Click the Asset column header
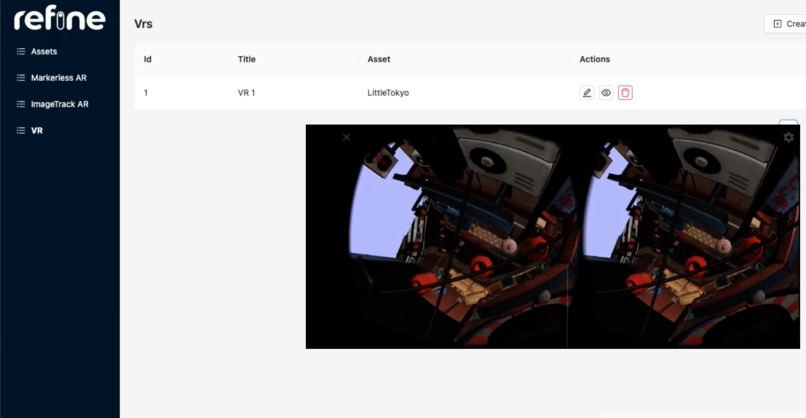Viewport: 806px width, 418px height. point(379,59)
